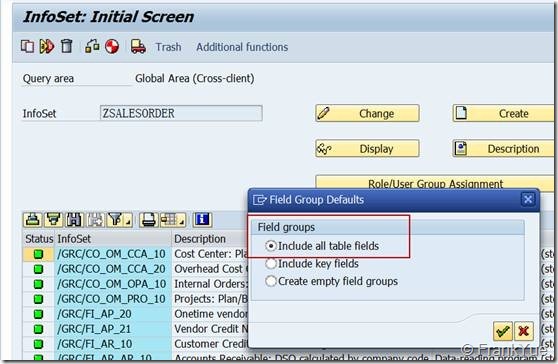This screenshot has height=364, width=558.
Task: Click the Status column header
Action: (x=39, y=239)
